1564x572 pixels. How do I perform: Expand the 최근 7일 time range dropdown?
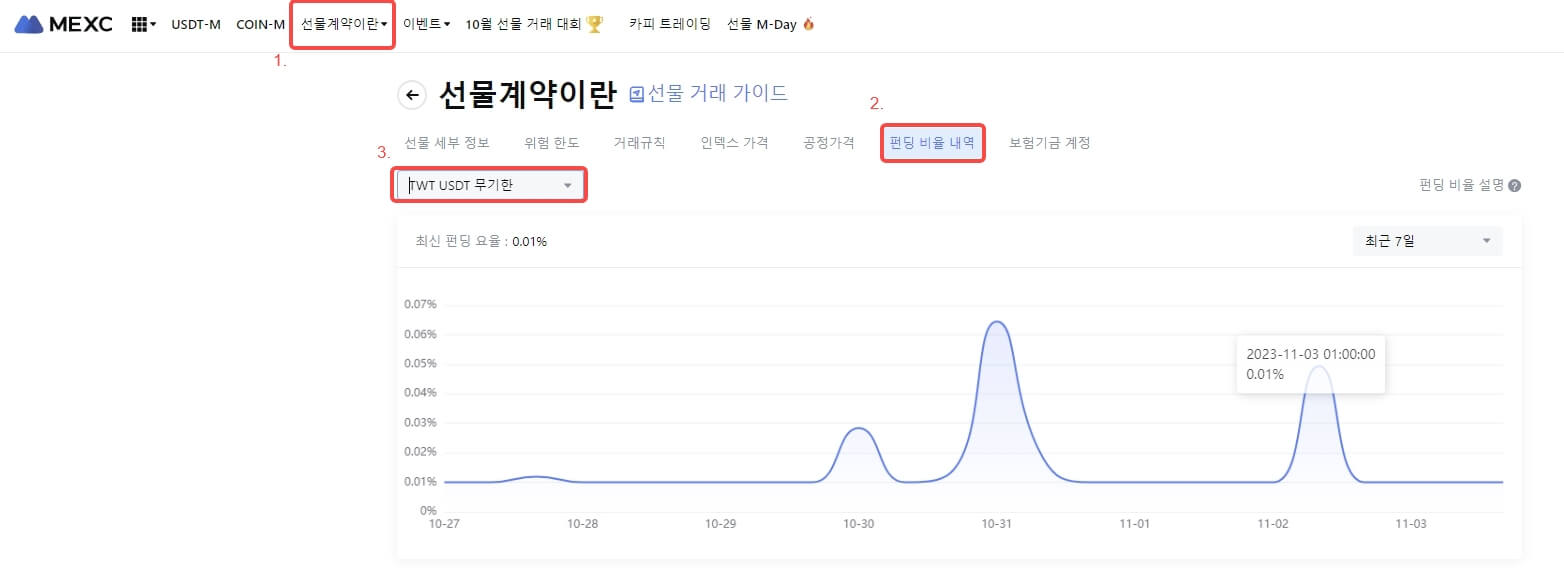click(1424, 241)
